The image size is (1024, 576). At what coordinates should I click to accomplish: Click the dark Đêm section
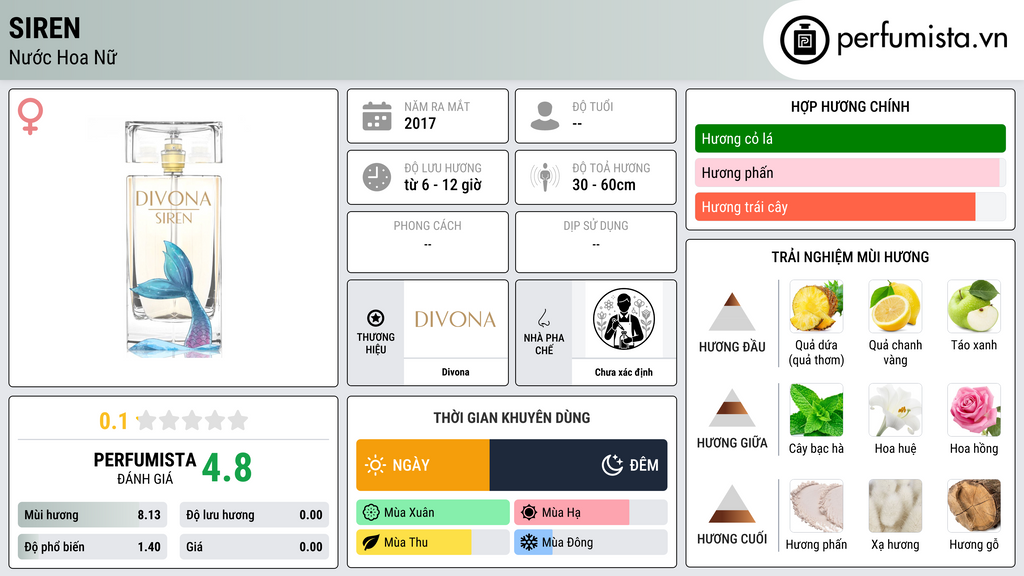578,465
